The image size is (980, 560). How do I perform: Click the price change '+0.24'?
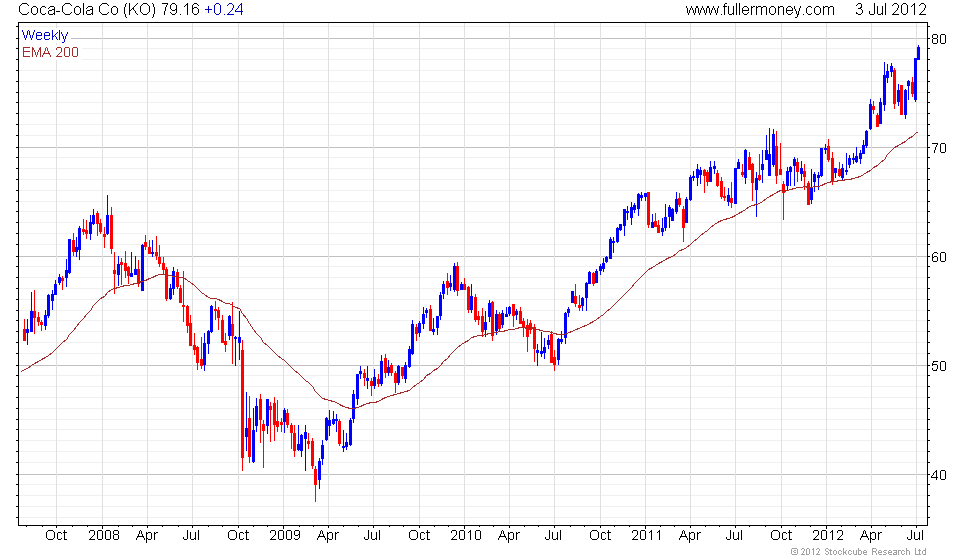tap(224, 9)
